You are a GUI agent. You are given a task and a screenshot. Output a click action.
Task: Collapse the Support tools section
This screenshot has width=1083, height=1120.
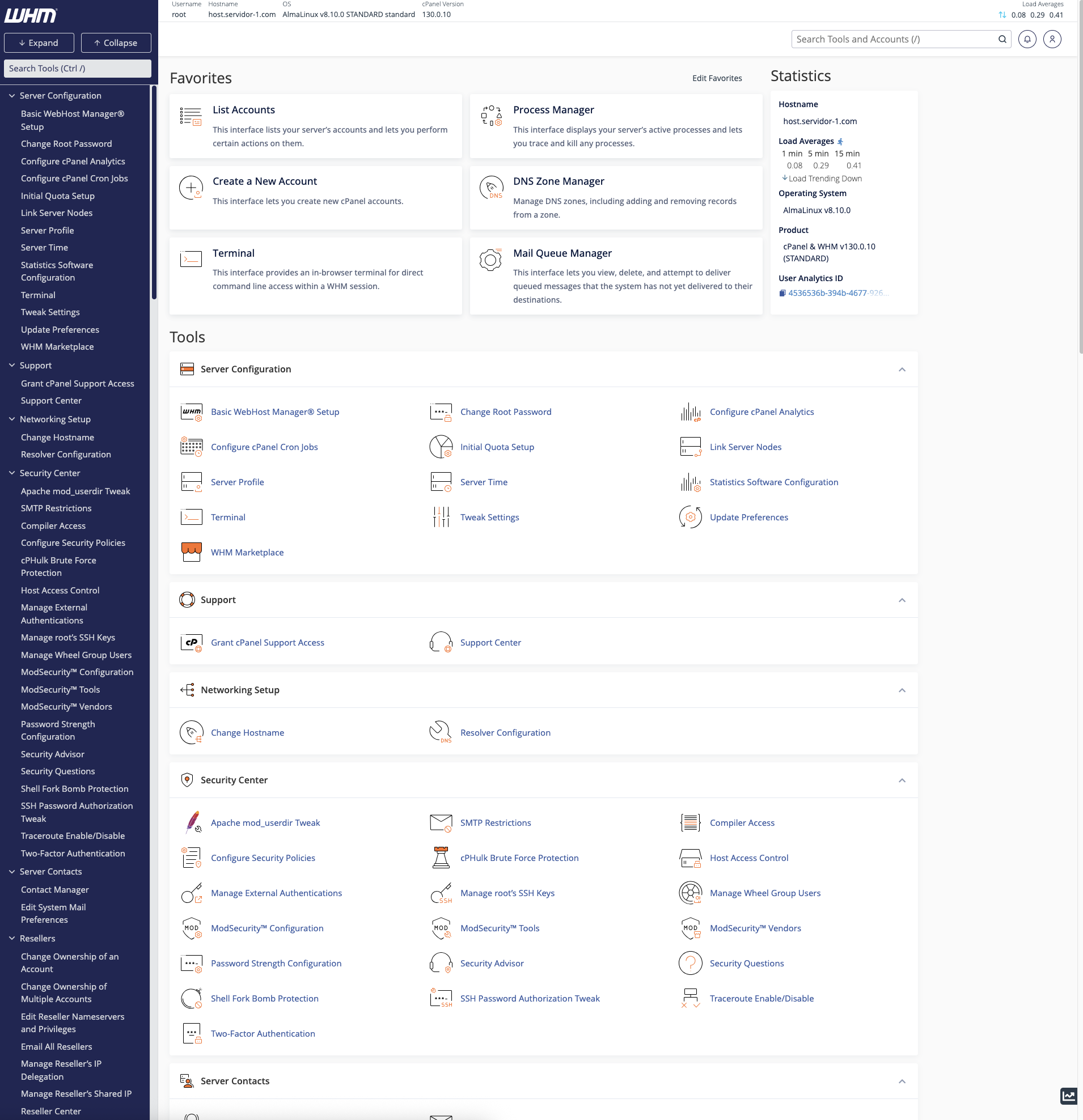click(x=902, y=600)
